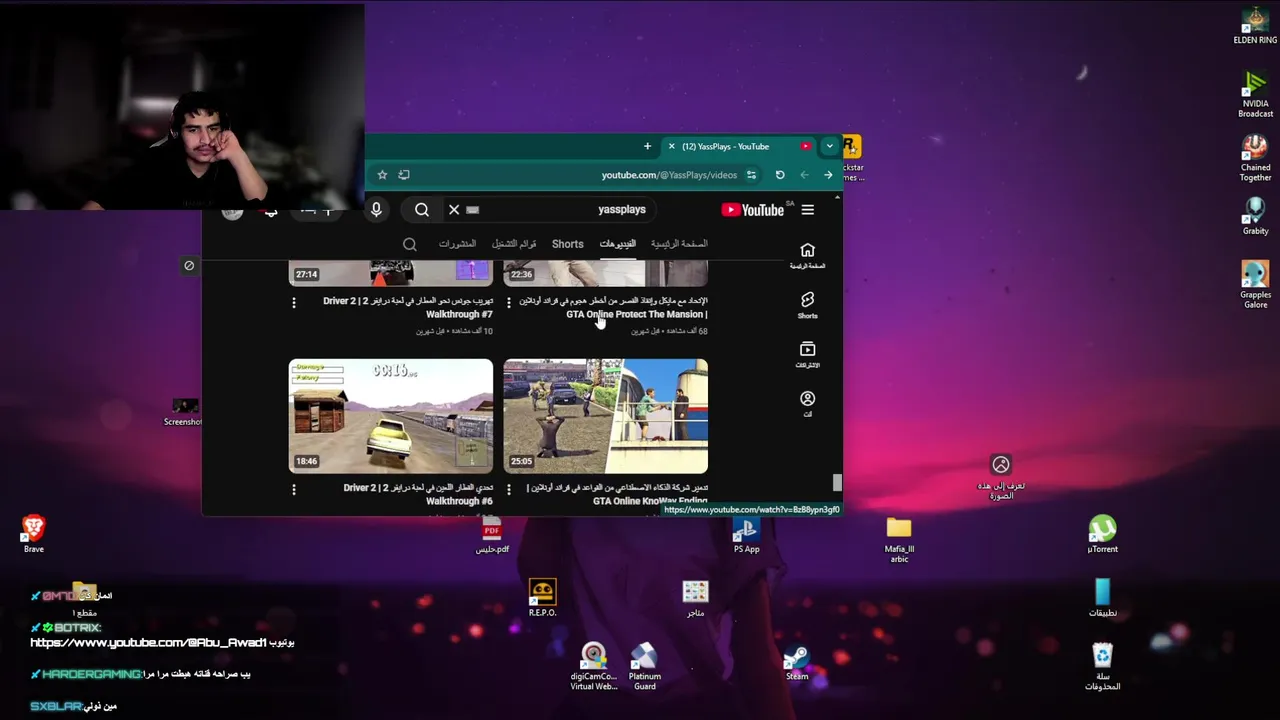The image size is (1280, 720).
Task: Open the PS App desktop shortcut
Action: [746, 535]
